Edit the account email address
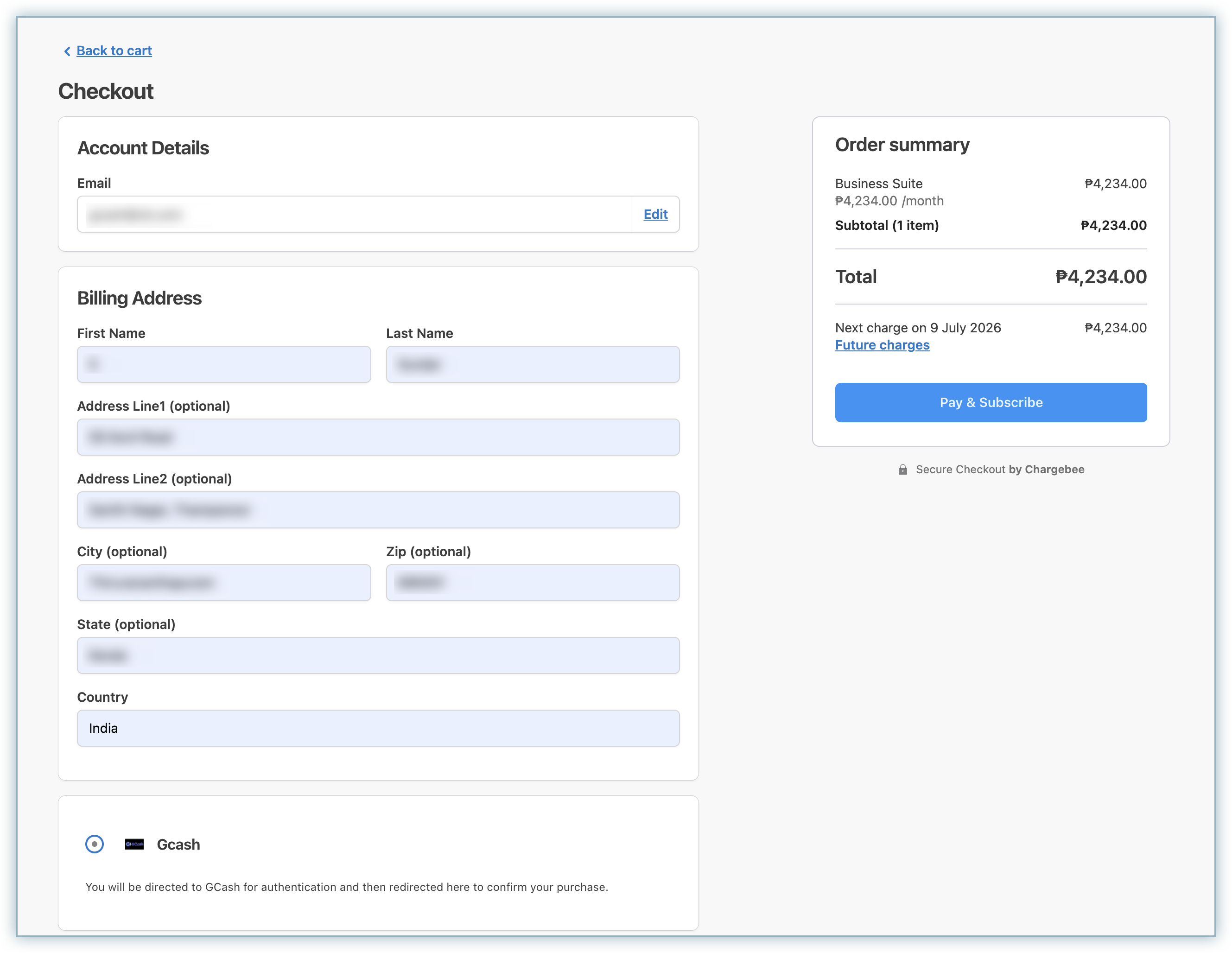The width and height of the screenshot is (1232, 953). tap(655, 215)
